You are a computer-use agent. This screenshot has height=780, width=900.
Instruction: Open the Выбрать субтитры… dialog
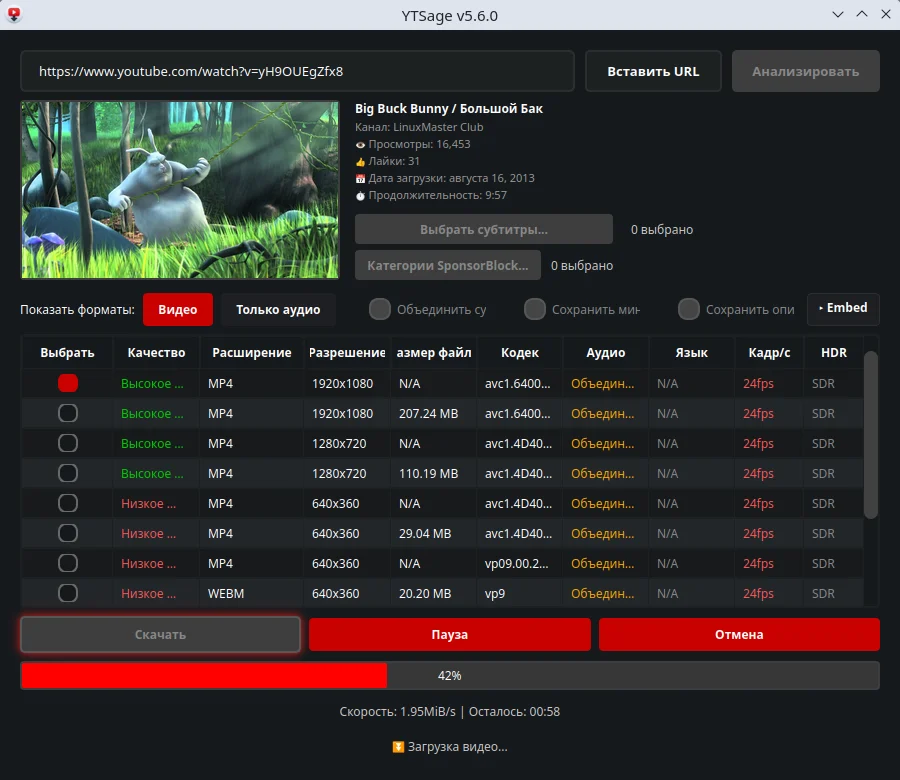(484, 230)
